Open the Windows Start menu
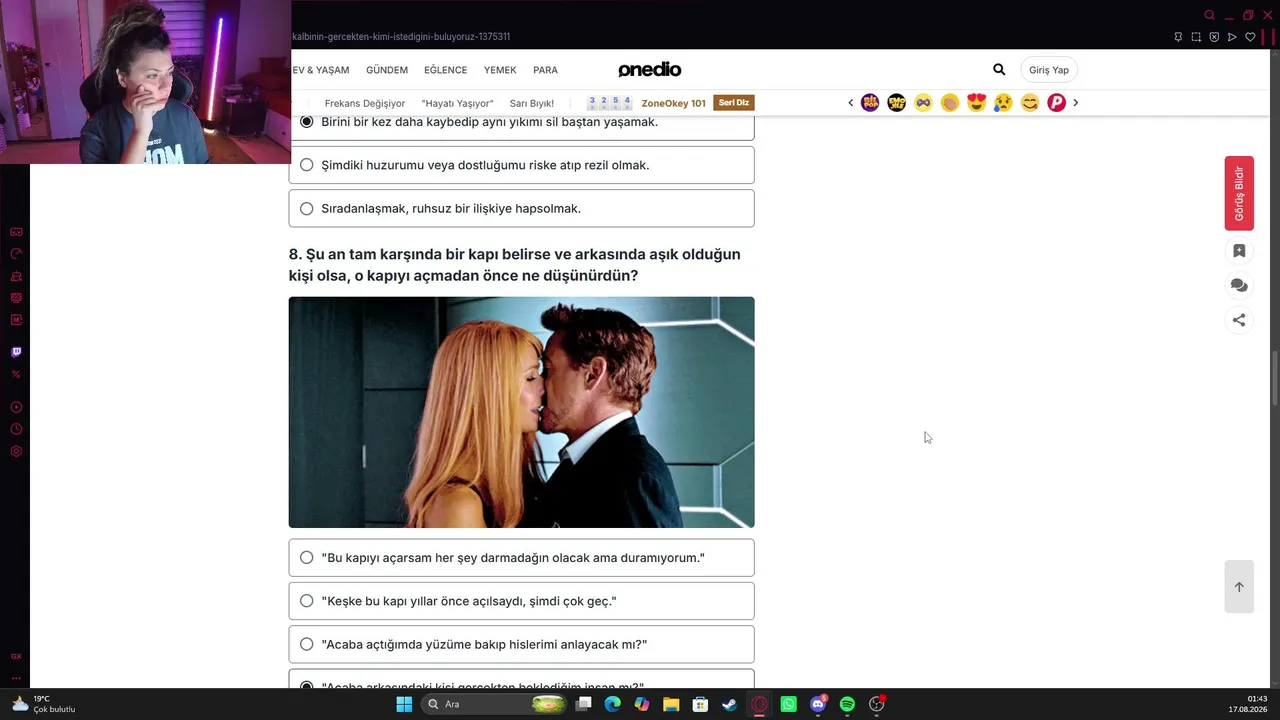This screenshot has height=720, width=1280. (x=404, y=704)
